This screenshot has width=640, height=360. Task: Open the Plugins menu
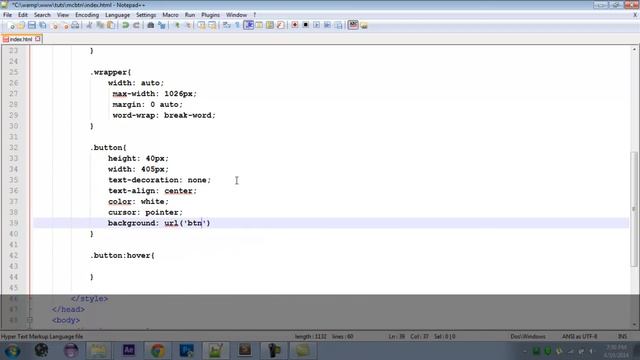[210, 15]
